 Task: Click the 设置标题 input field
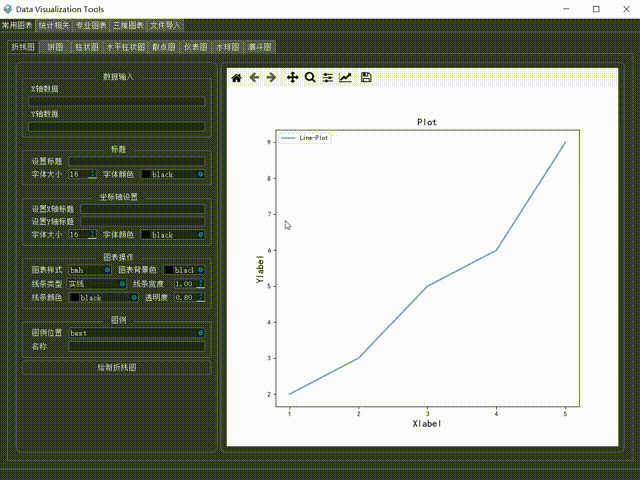137,161
